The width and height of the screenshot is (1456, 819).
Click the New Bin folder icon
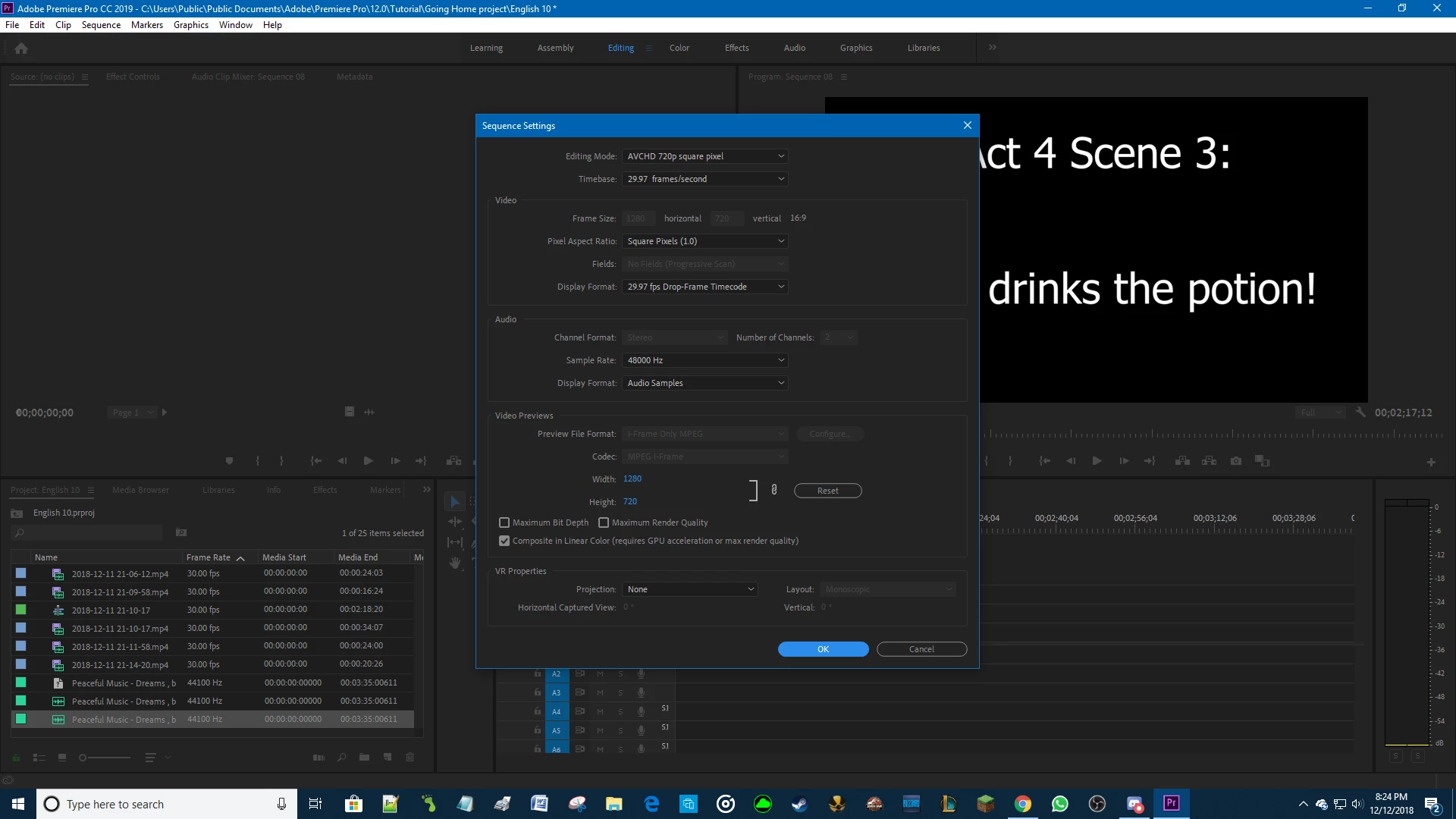click(x=364, y=757)
